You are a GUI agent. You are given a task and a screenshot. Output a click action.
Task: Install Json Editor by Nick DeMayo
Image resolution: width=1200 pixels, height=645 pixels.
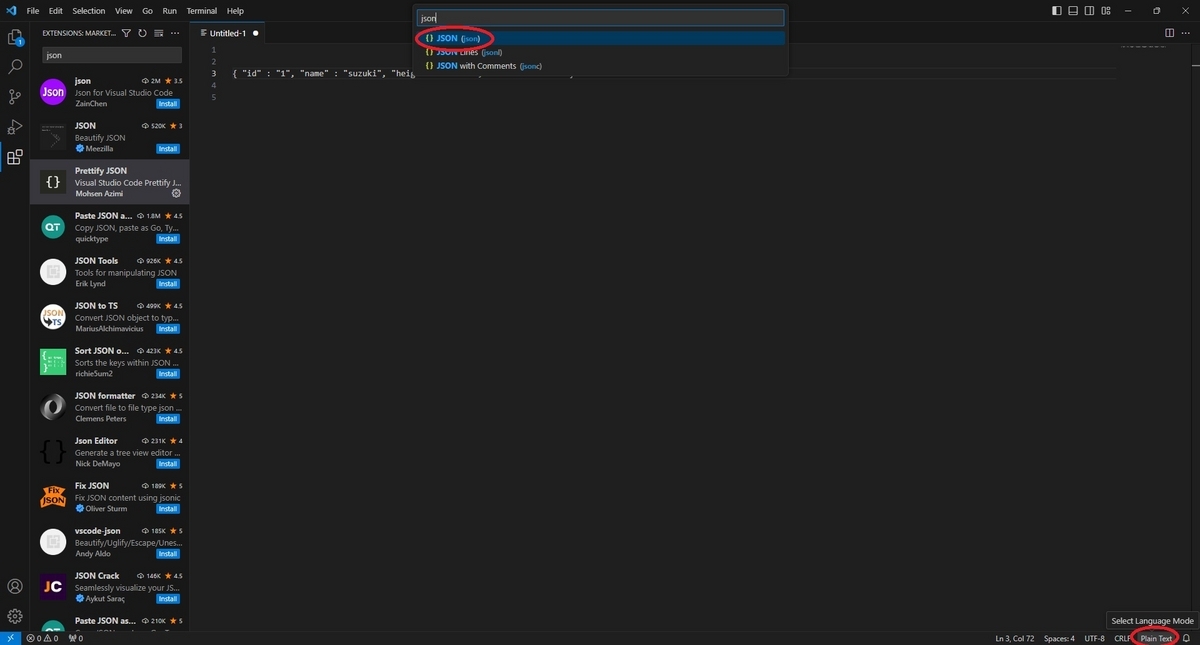point(168,464)
